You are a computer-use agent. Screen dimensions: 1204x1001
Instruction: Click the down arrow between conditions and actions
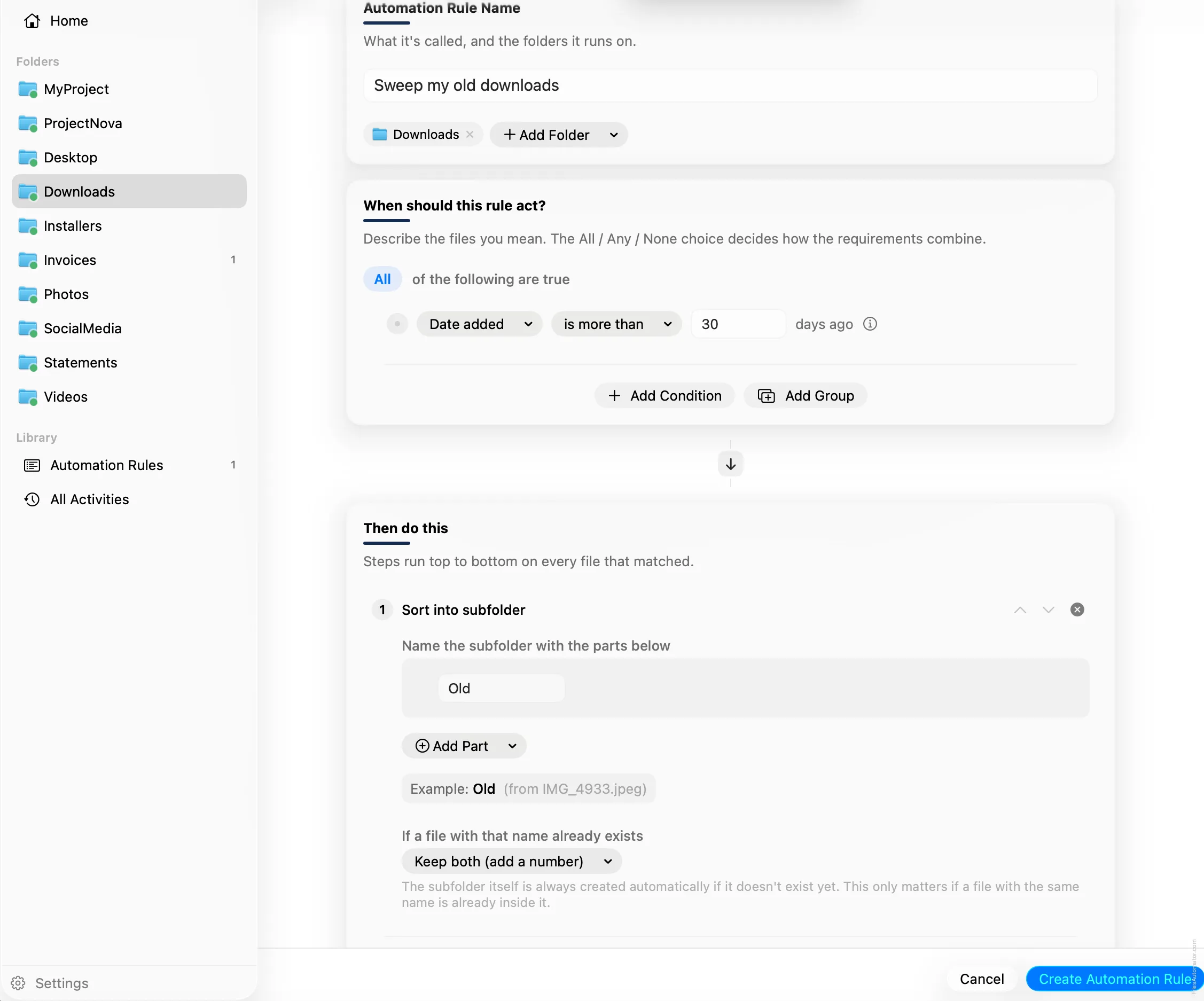(730, 464)
